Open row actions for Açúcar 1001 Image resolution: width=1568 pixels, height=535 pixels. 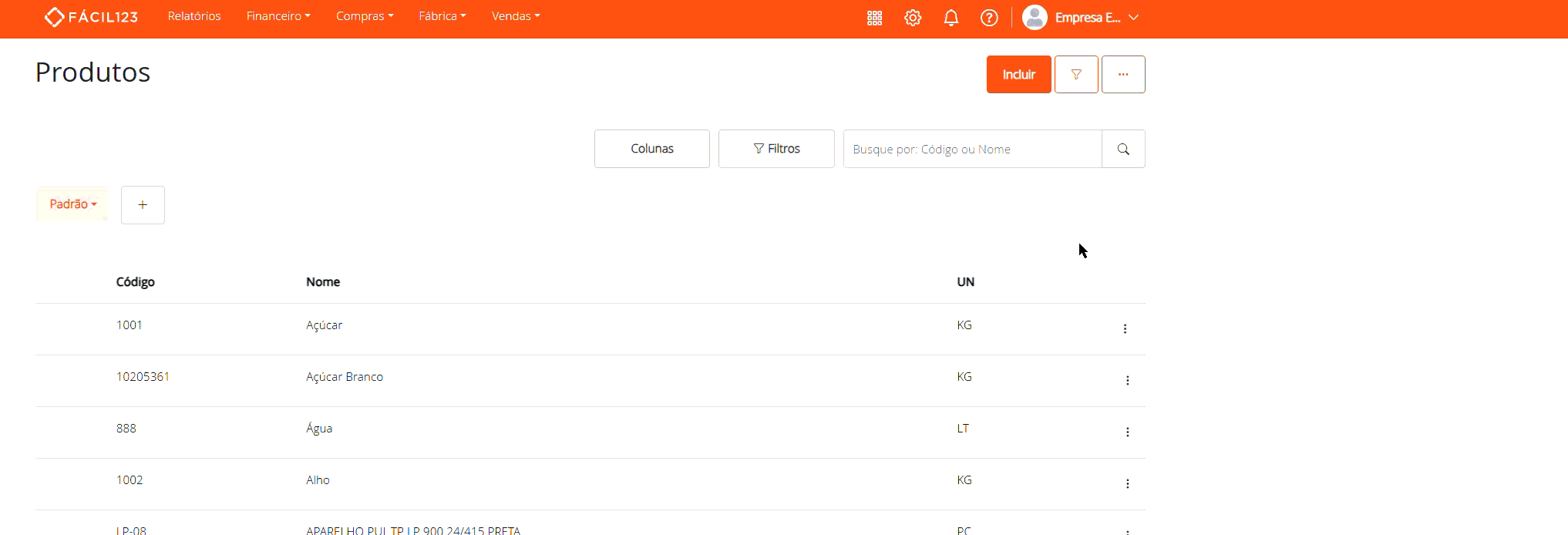[x=1125, y=329]
